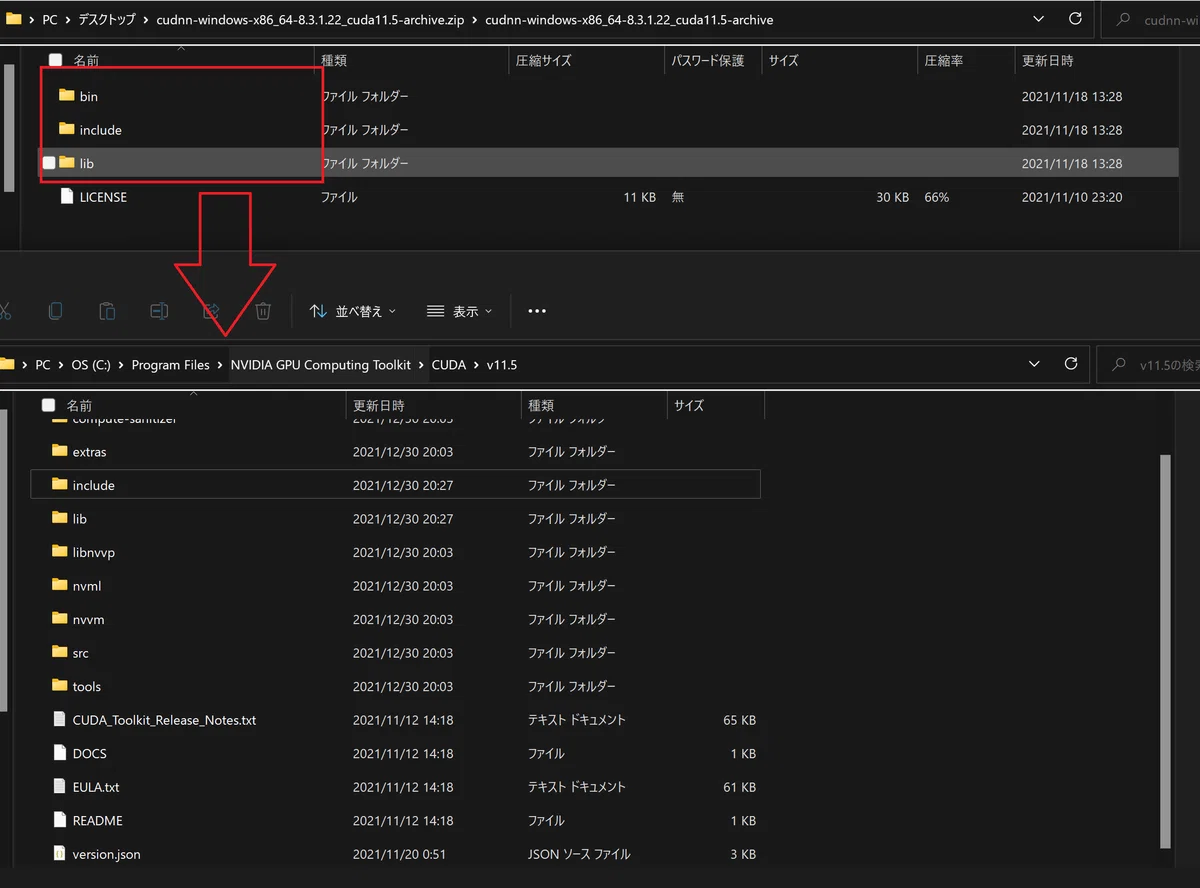Viewport: 1200px width, 888px height.
Task: Click the Paste icon in the toolbar
Action: coord(107,311)
